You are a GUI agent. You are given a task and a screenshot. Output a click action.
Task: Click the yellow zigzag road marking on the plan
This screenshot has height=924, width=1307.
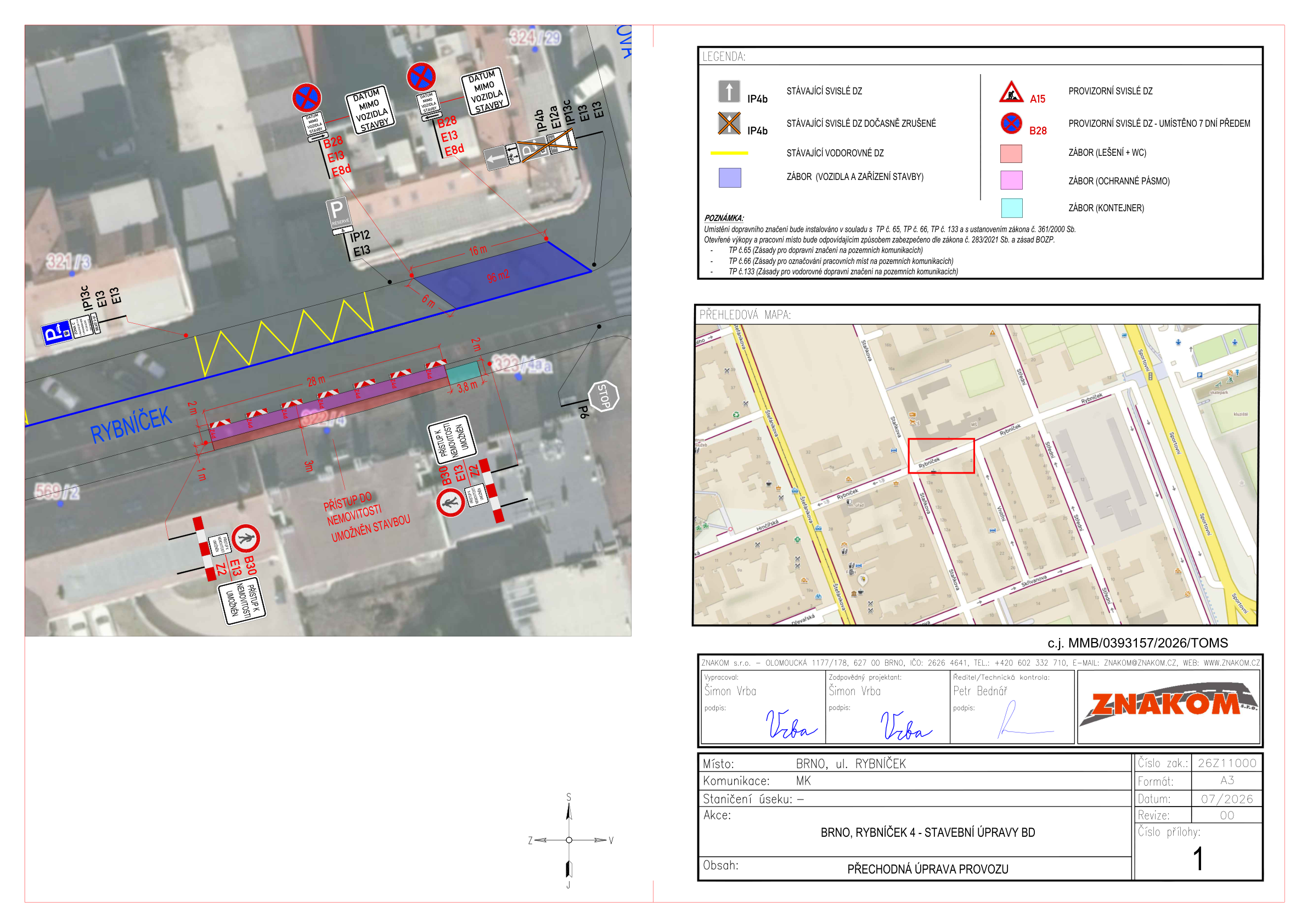click(x=285, y=335)
